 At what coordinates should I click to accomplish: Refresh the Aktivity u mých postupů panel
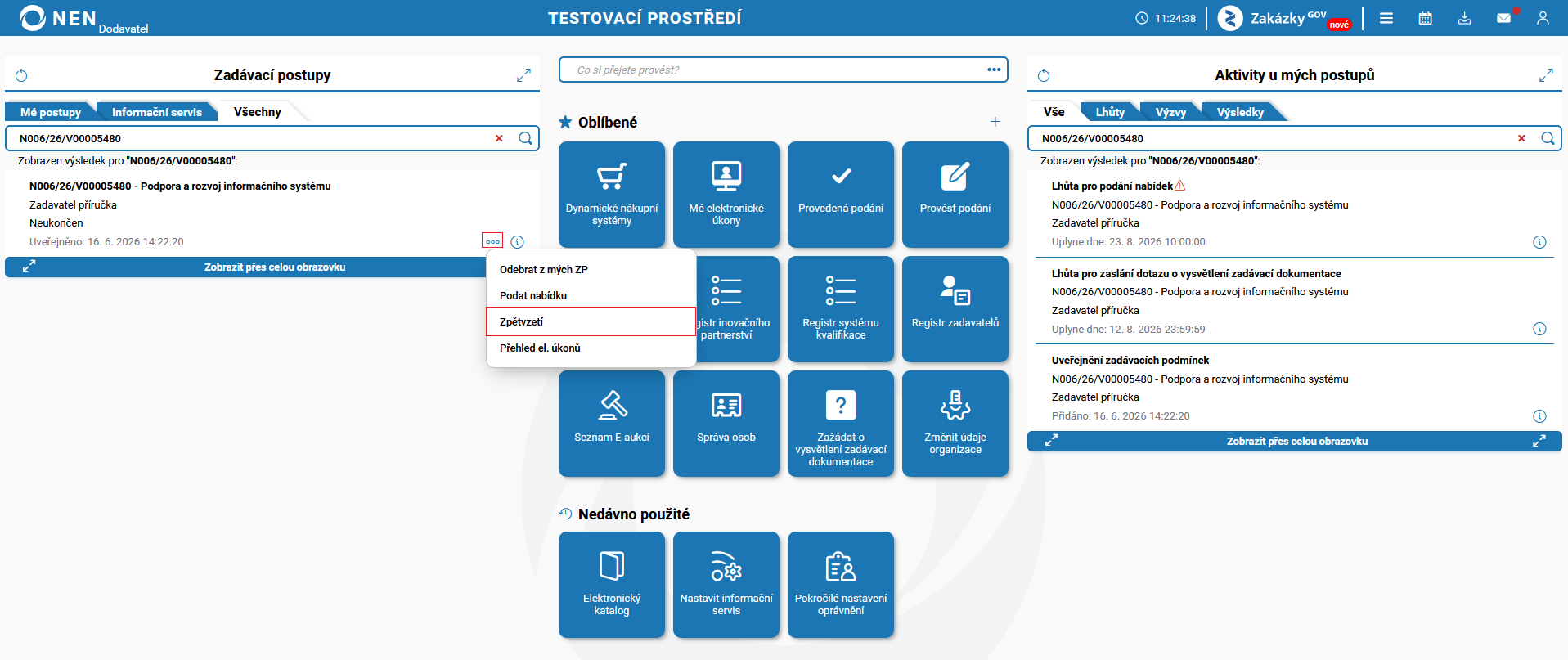[1044, 75]
